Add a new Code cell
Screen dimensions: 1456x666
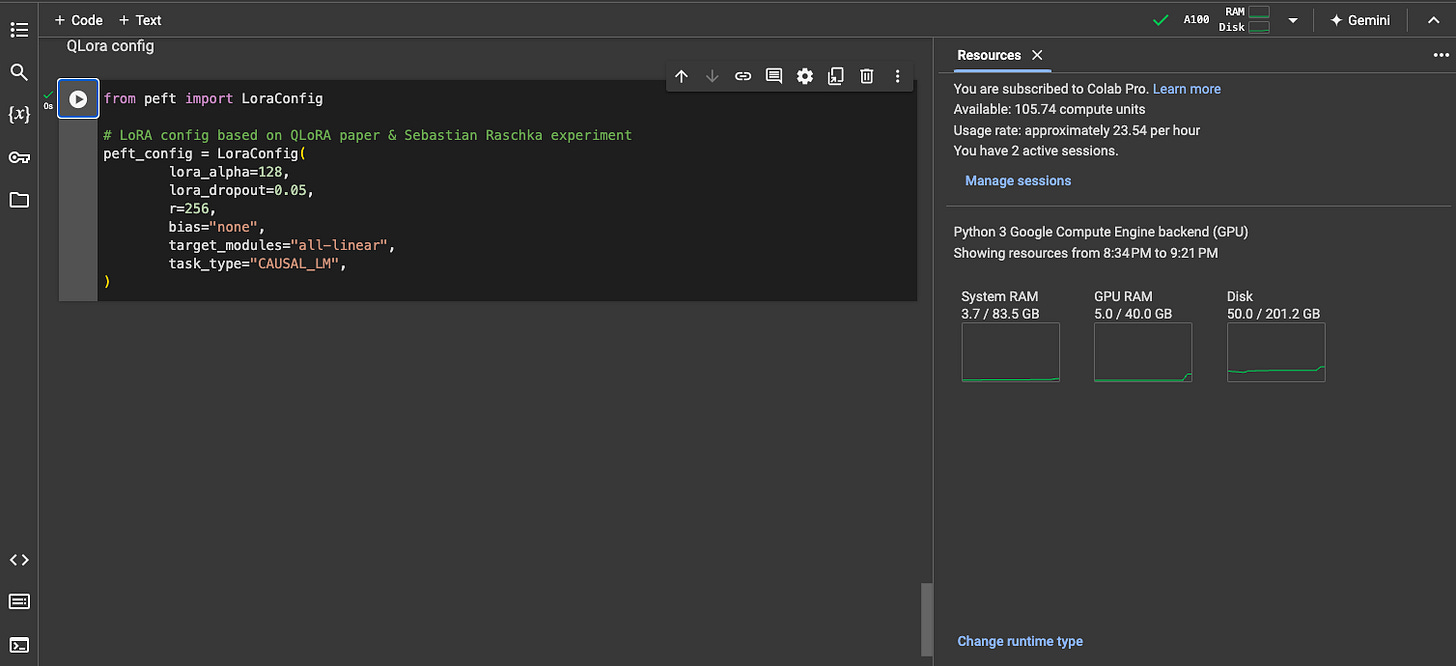78,20
